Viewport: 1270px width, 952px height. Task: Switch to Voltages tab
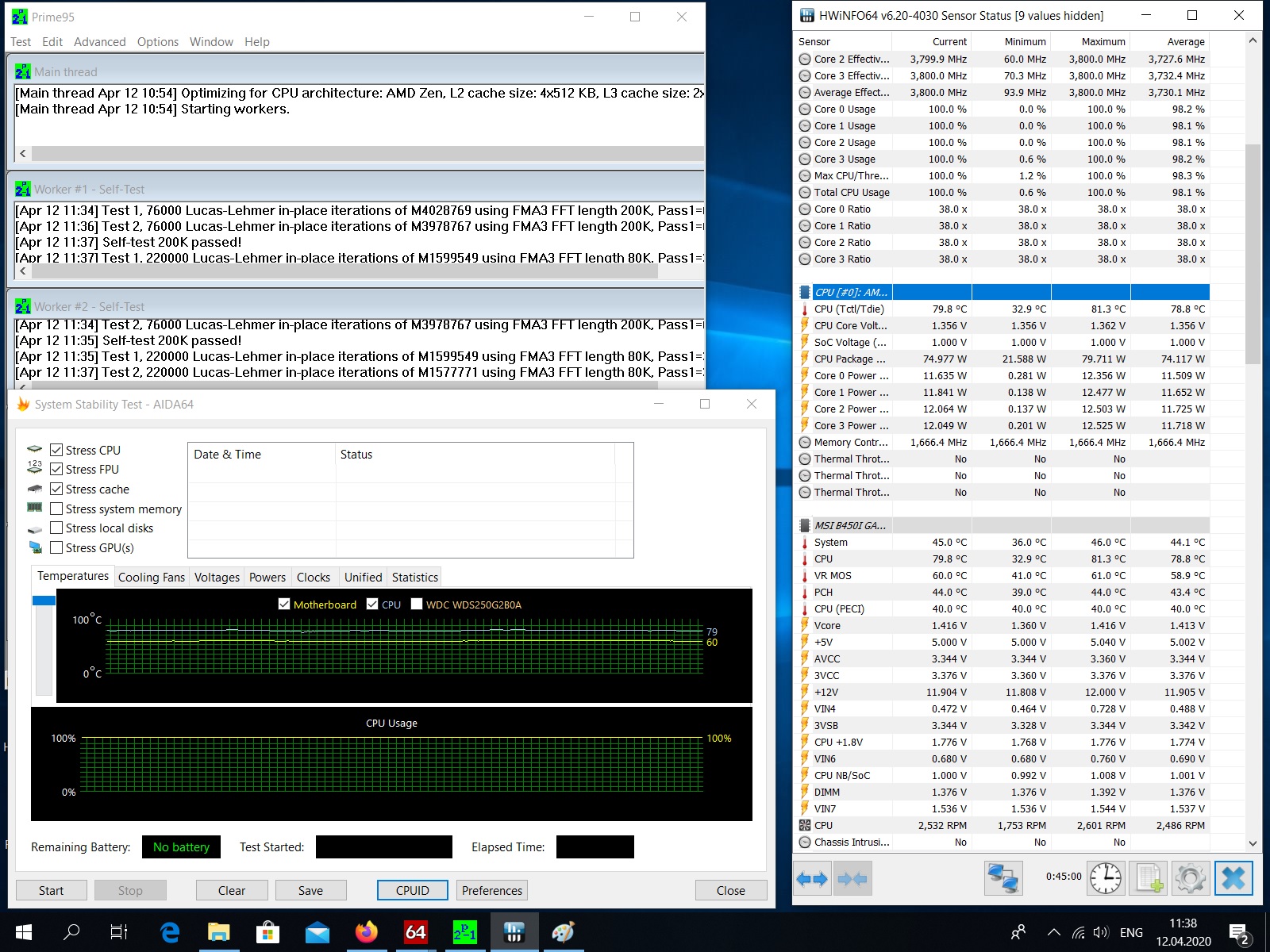click(x=217, y=578)
